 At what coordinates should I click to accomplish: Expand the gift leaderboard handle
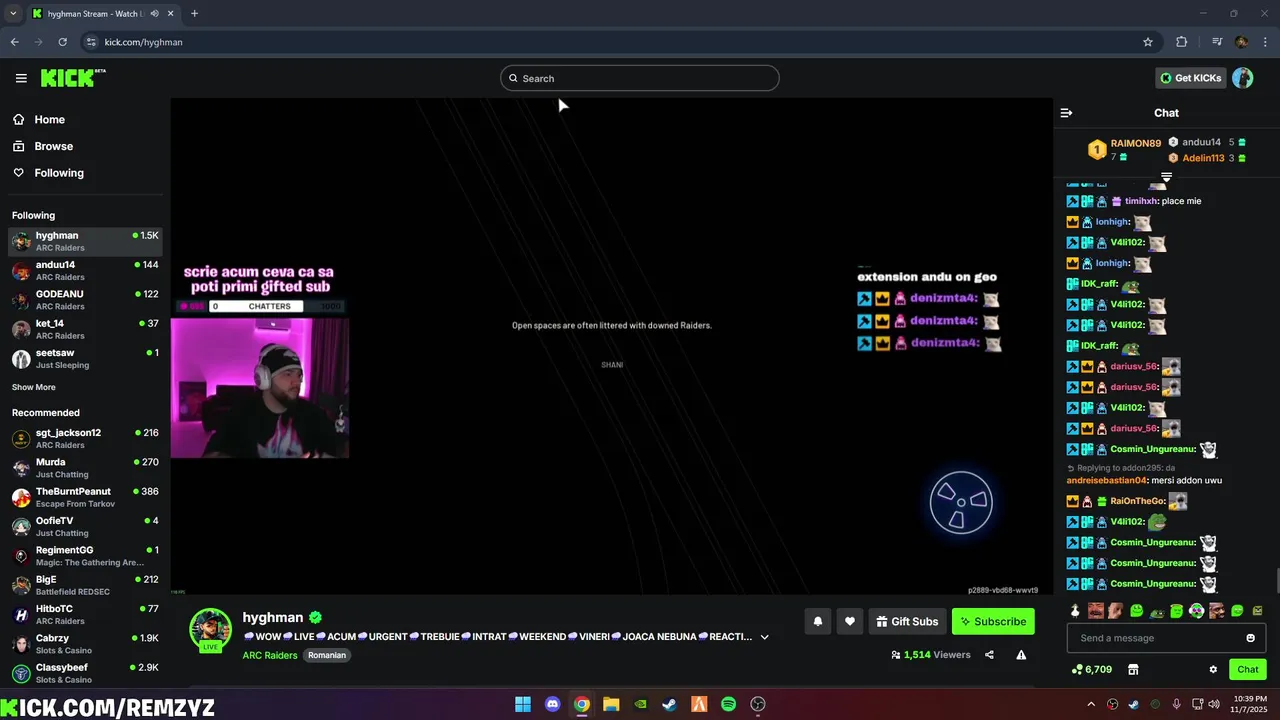click(x=1166, y=177)
